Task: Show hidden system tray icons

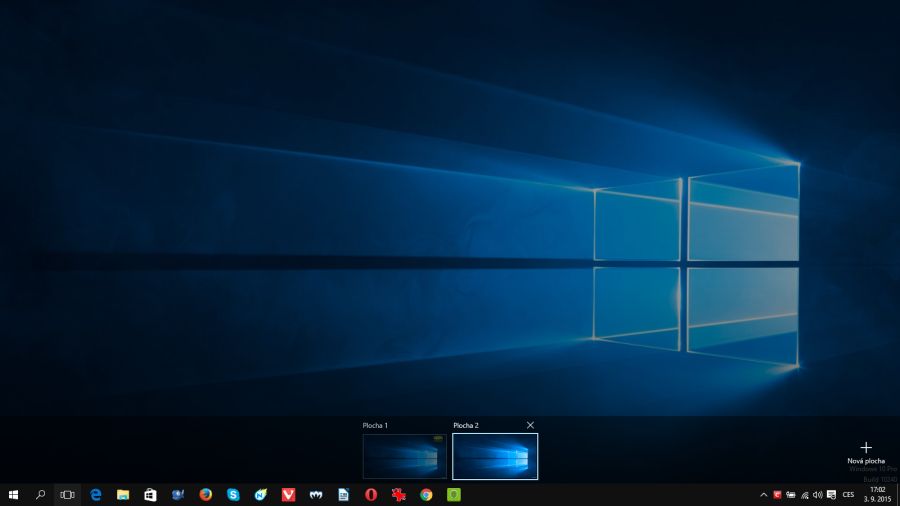Action: click(x=763, y=495)
